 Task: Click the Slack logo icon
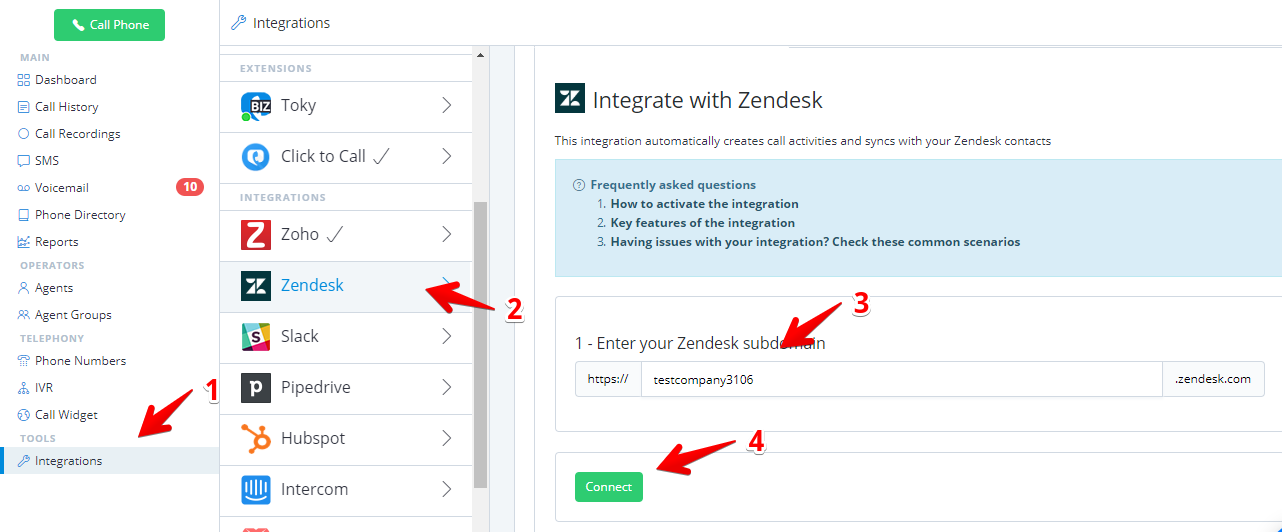(x=256, y=337)
